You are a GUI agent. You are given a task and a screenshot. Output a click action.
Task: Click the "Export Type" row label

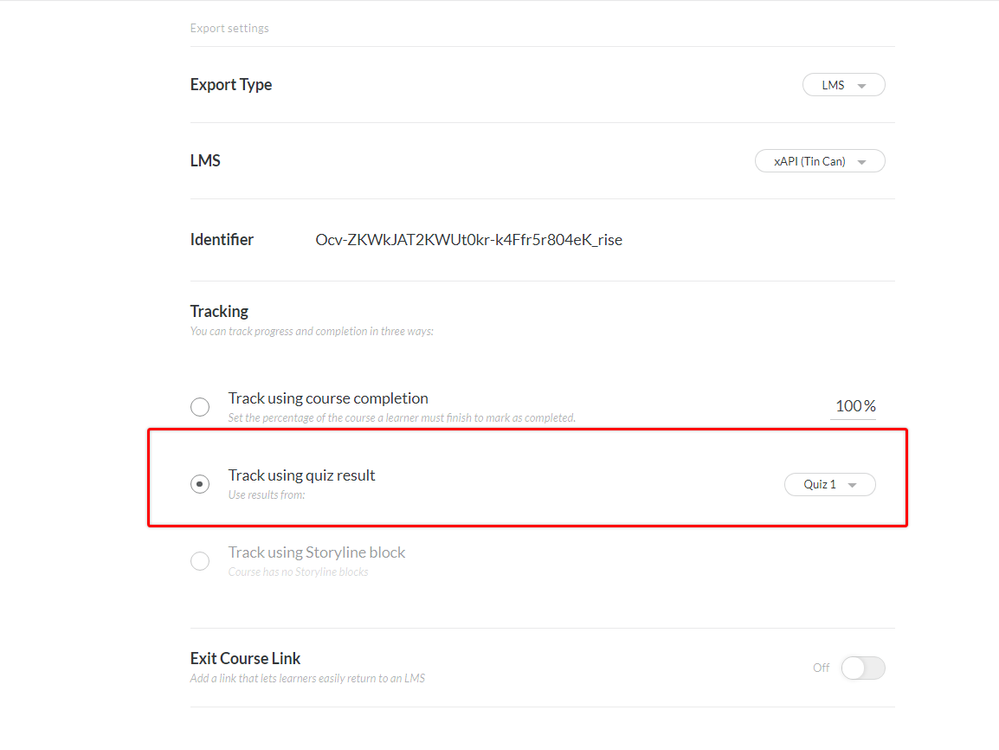[231, 85]
